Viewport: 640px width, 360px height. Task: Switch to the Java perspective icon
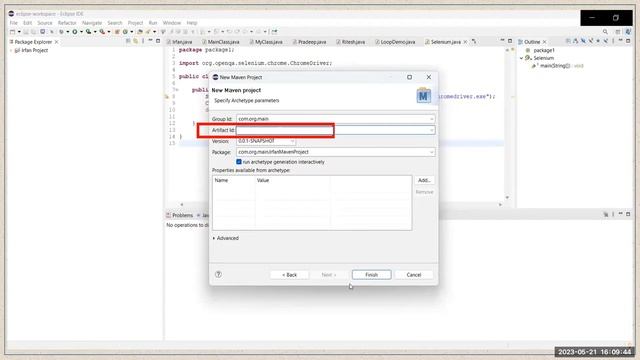[628, 32]
